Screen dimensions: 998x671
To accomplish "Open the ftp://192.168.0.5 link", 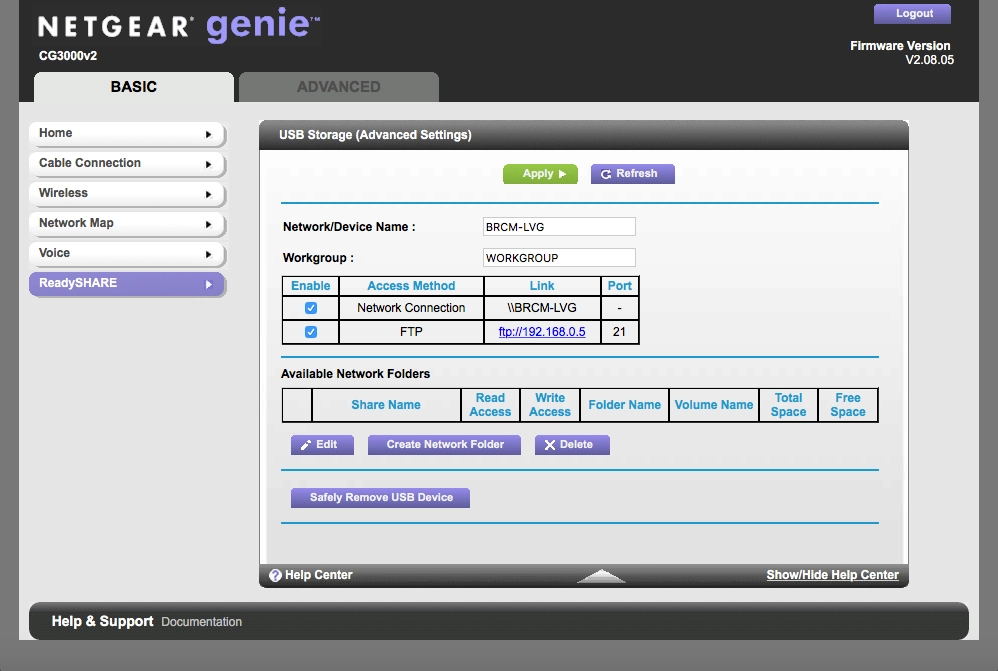I will (x=542, y=332).
